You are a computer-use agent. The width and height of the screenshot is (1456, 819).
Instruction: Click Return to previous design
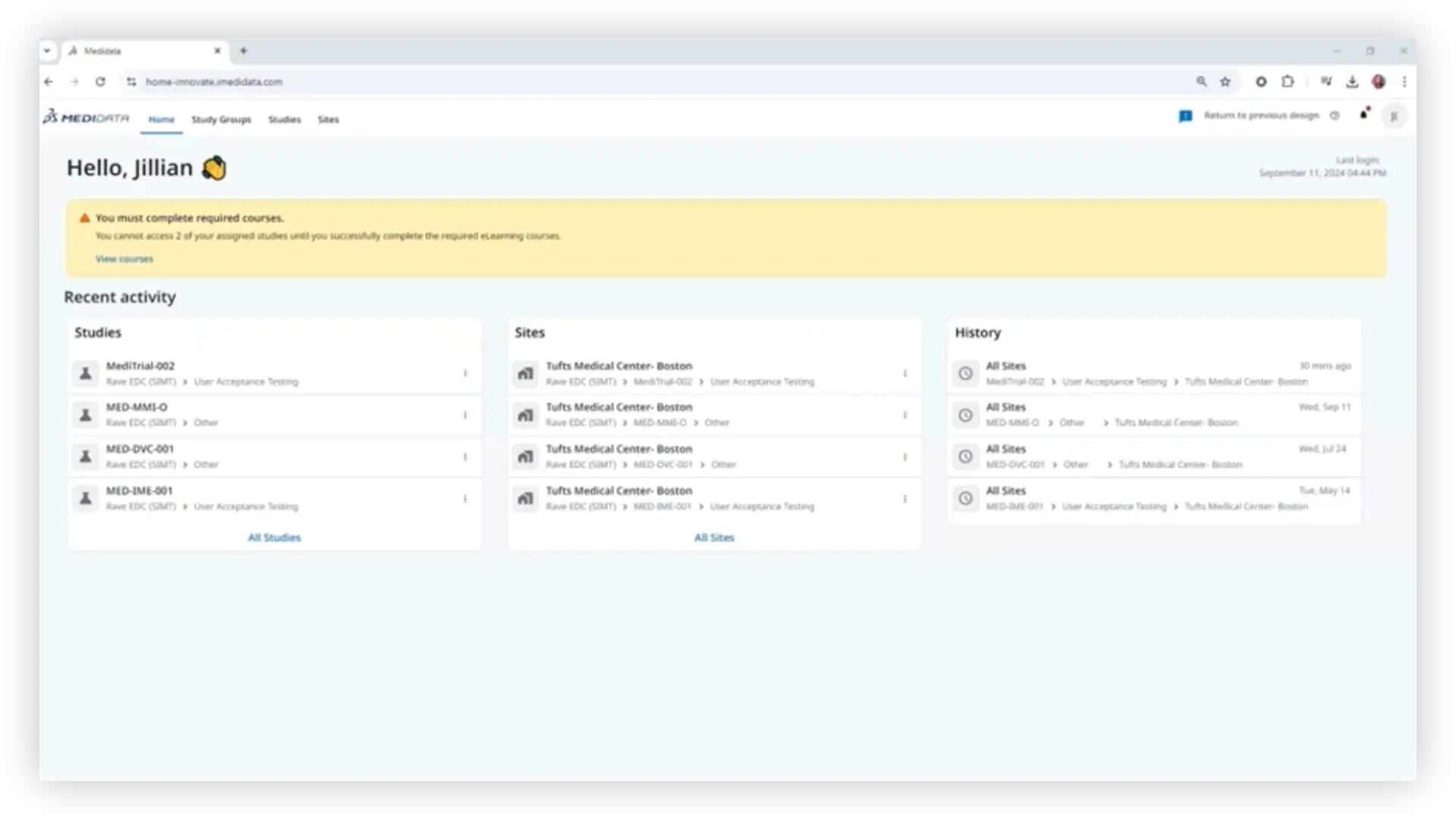click(x=1261, y=116)
